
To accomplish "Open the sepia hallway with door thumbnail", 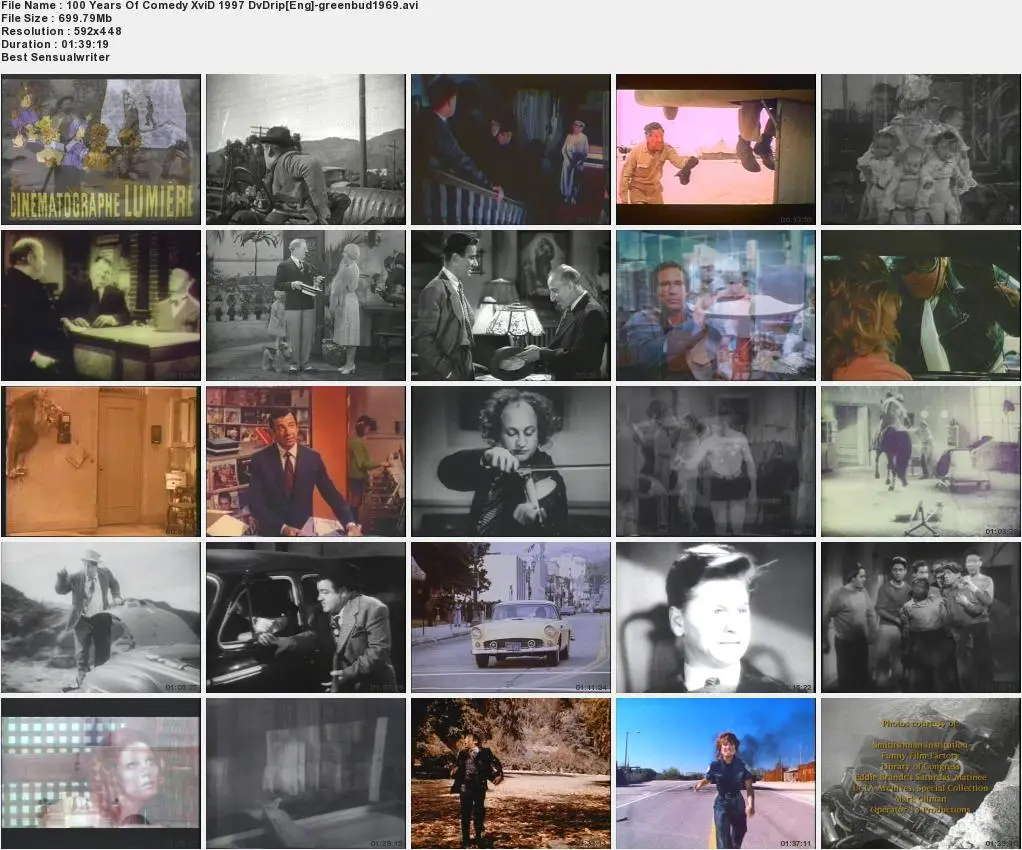I will 101,462.
